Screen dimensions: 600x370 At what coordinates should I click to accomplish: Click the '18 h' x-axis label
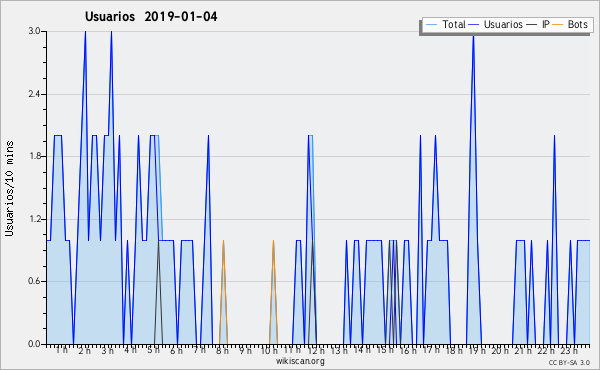455,351
